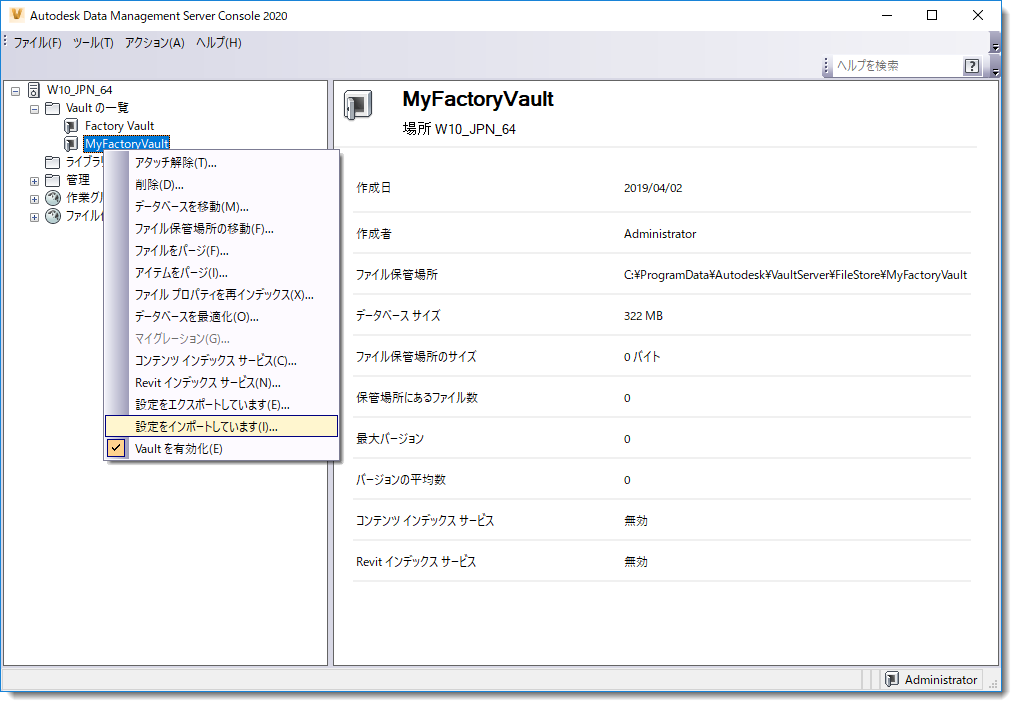Click the MyFactoryVault vault icon in the tree
The width and height of the screenshot is (1017, 707).
(x=71, y=143)
